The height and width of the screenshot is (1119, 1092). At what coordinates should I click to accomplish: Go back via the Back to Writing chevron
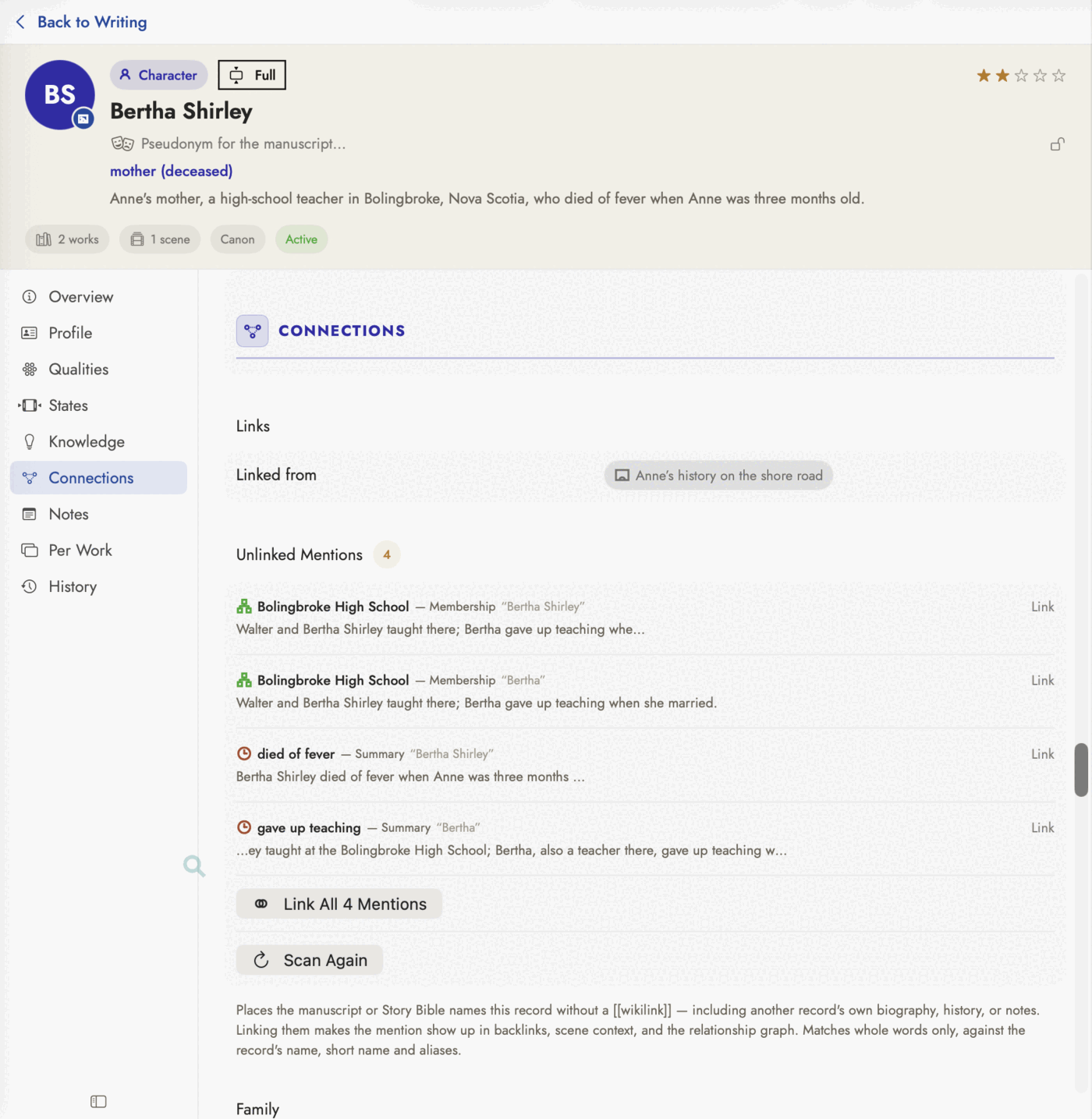point(21,22)
